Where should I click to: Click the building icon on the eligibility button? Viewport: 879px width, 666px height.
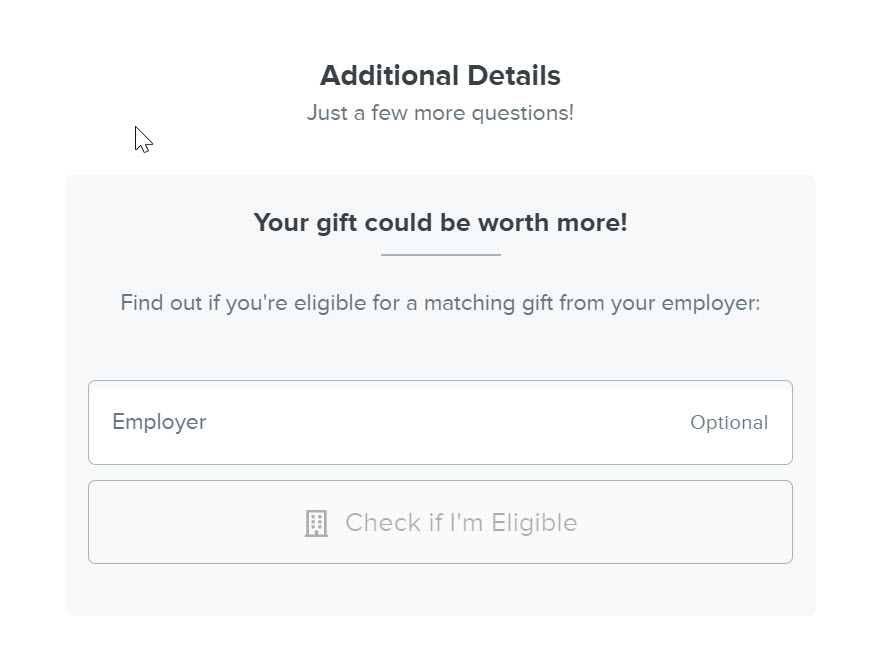point(316,523)
